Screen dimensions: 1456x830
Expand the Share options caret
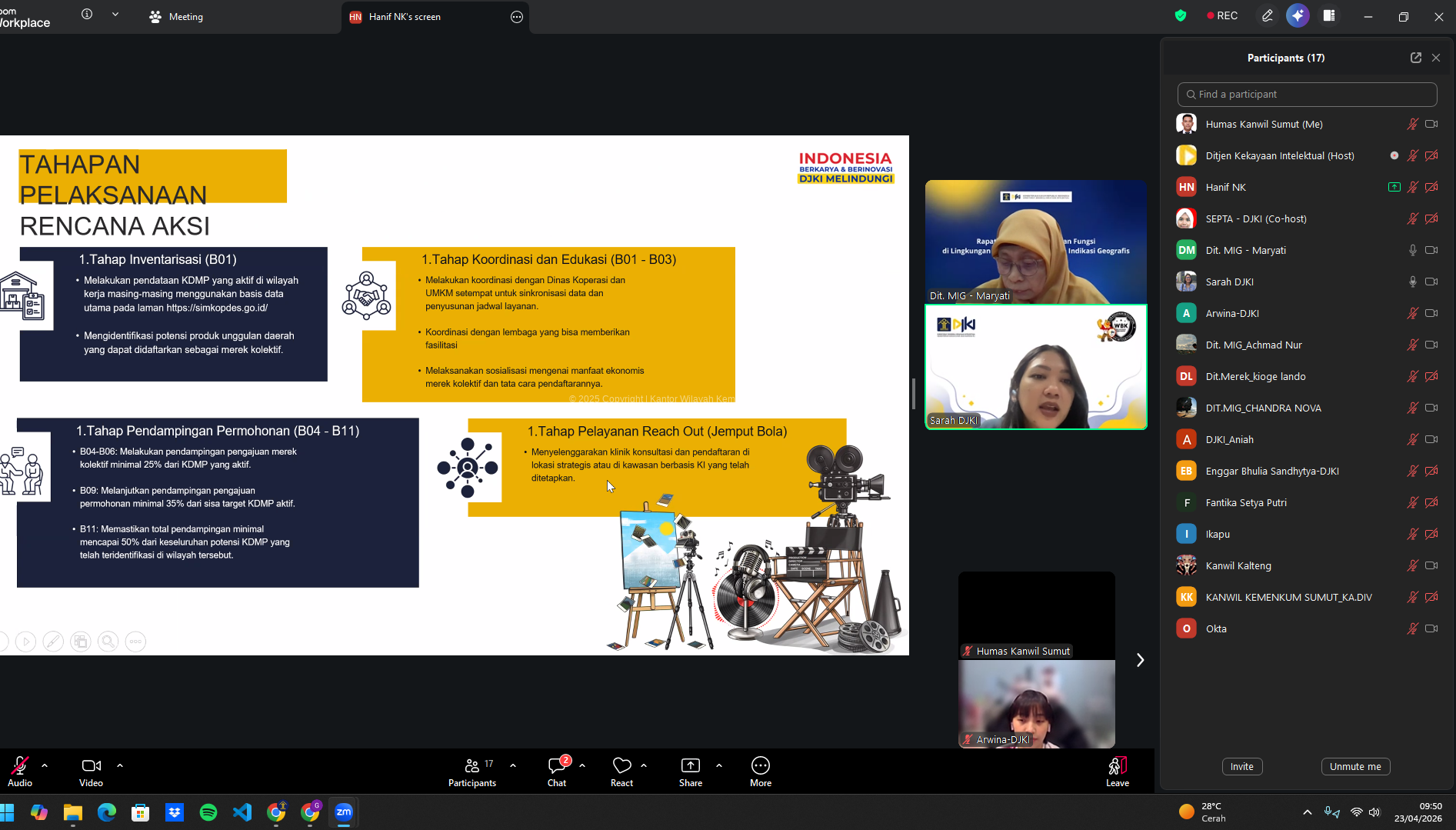coord(719,765)
